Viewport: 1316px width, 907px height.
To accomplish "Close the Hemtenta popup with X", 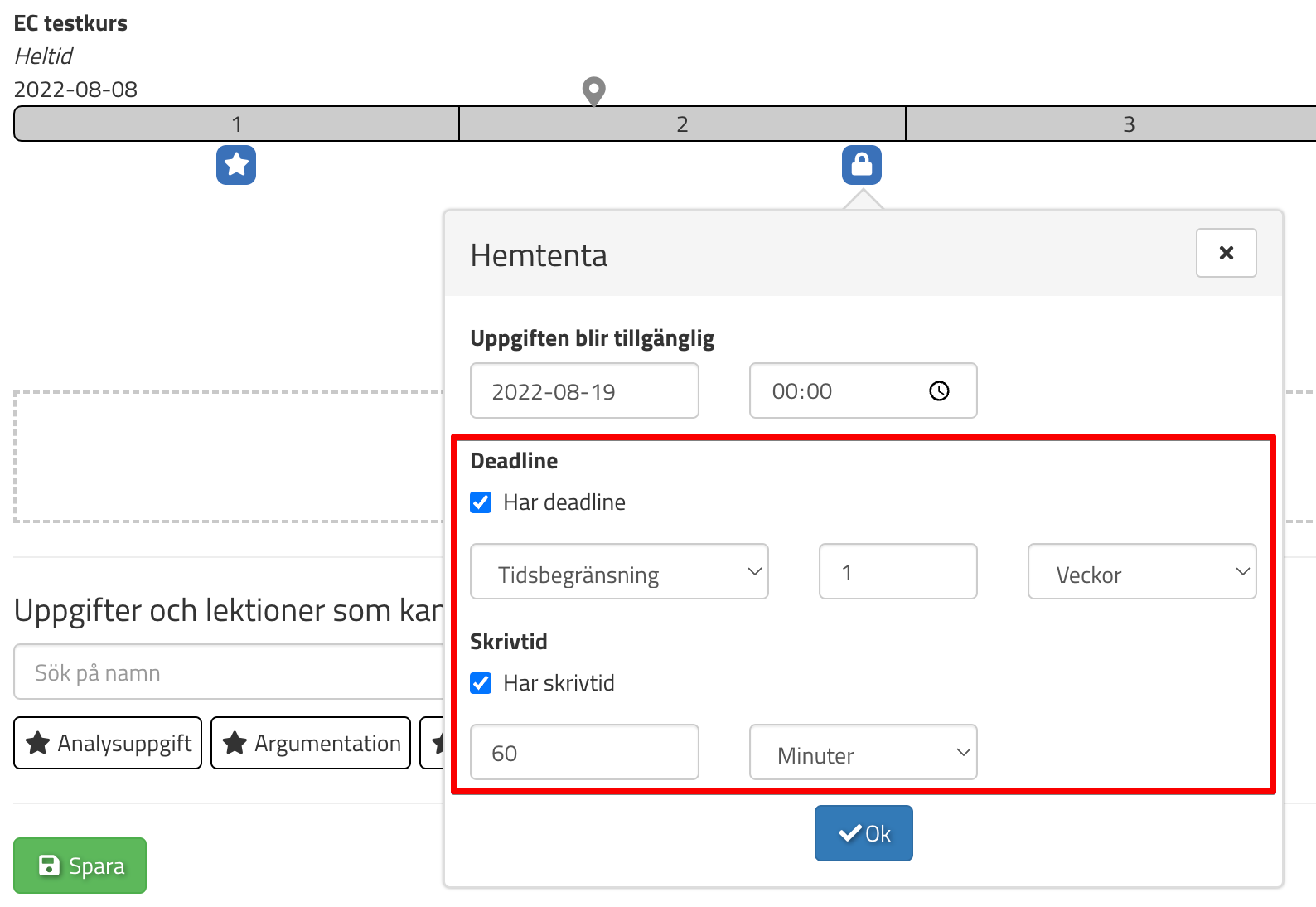I will 1226,253.
